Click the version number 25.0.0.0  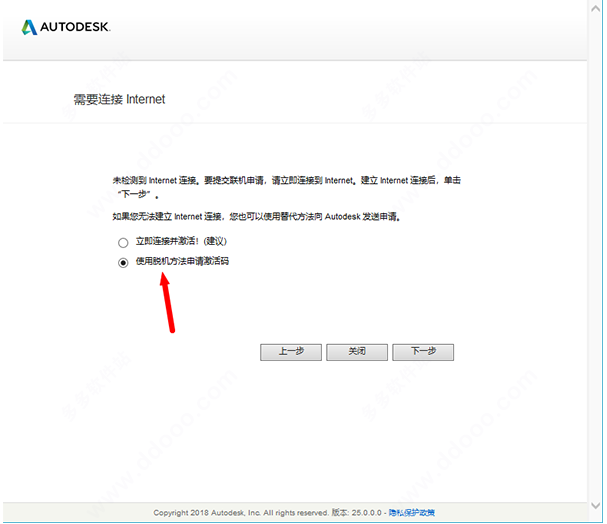coord(366,512)
